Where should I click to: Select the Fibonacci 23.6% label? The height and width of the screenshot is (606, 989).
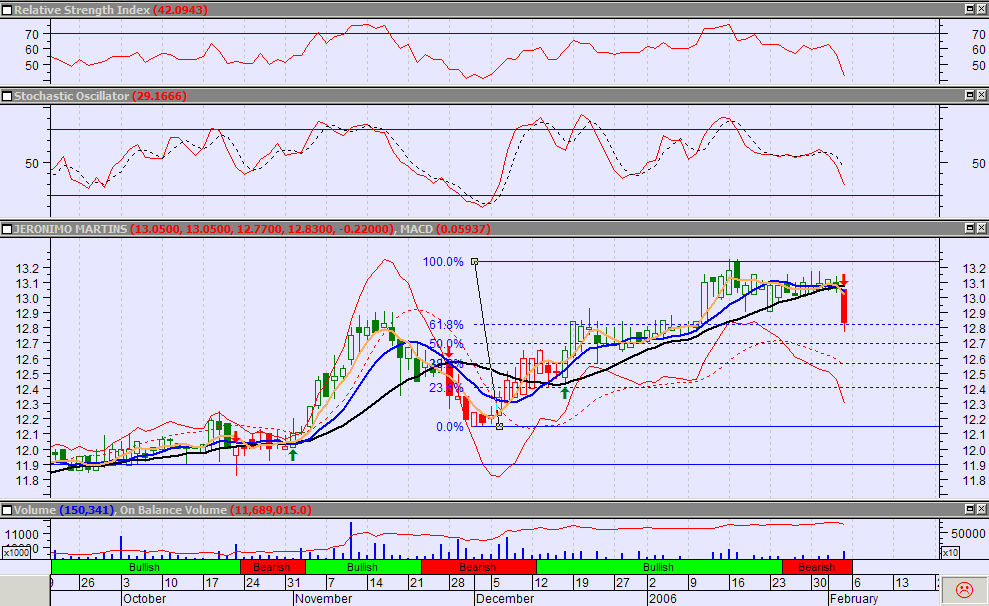447,388
